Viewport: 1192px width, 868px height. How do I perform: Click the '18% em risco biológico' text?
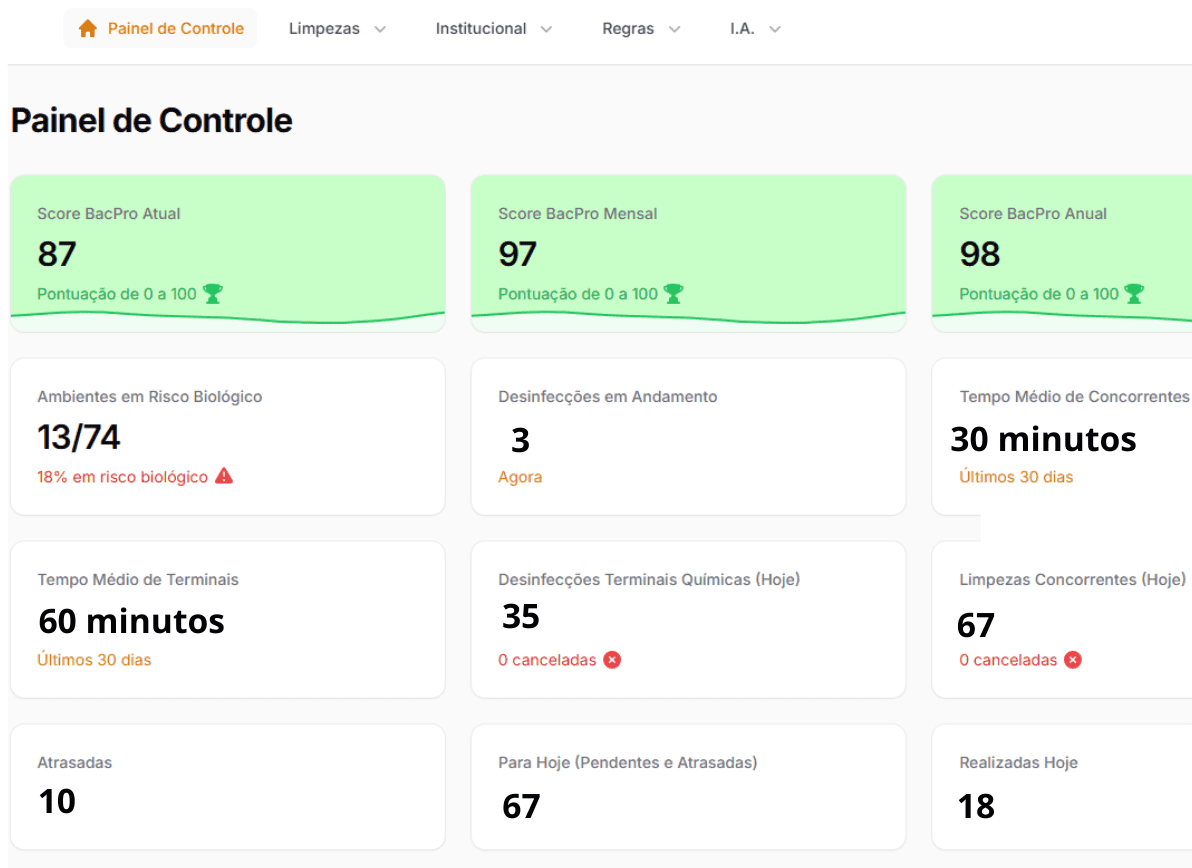coord(122,477)
